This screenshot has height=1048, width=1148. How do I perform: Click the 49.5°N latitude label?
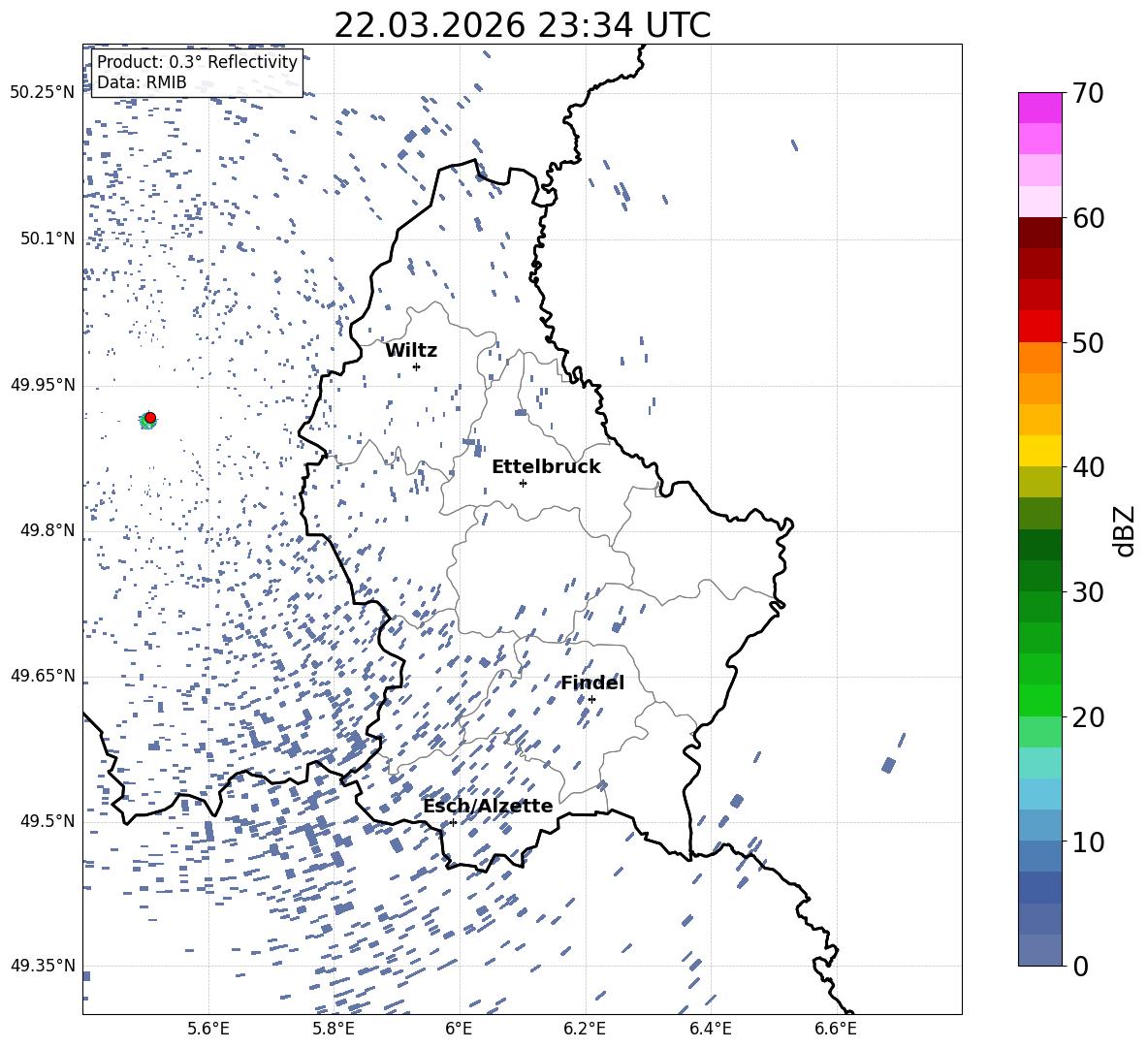(x=48, y=821)
